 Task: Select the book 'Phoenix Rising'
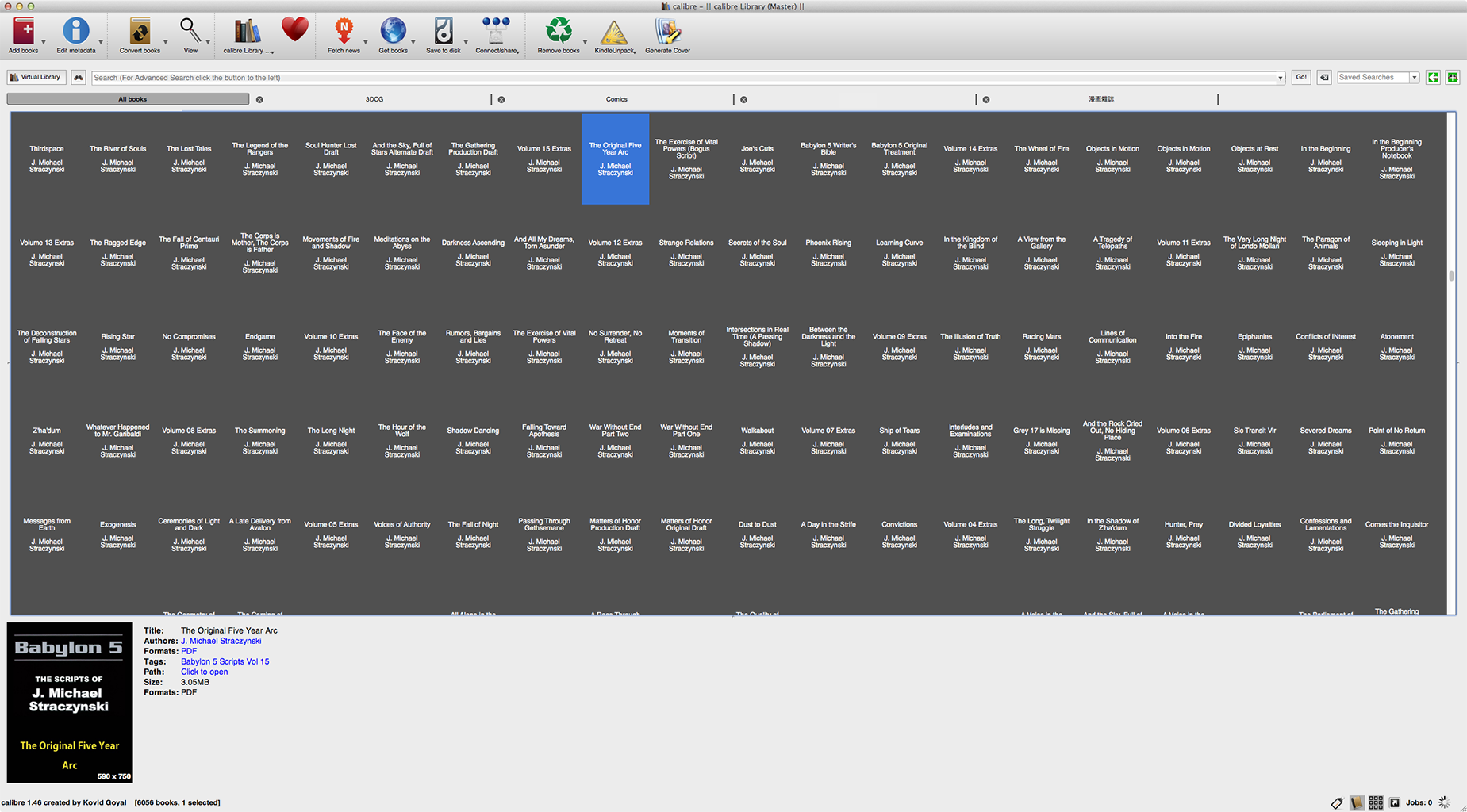pos(828,253)
